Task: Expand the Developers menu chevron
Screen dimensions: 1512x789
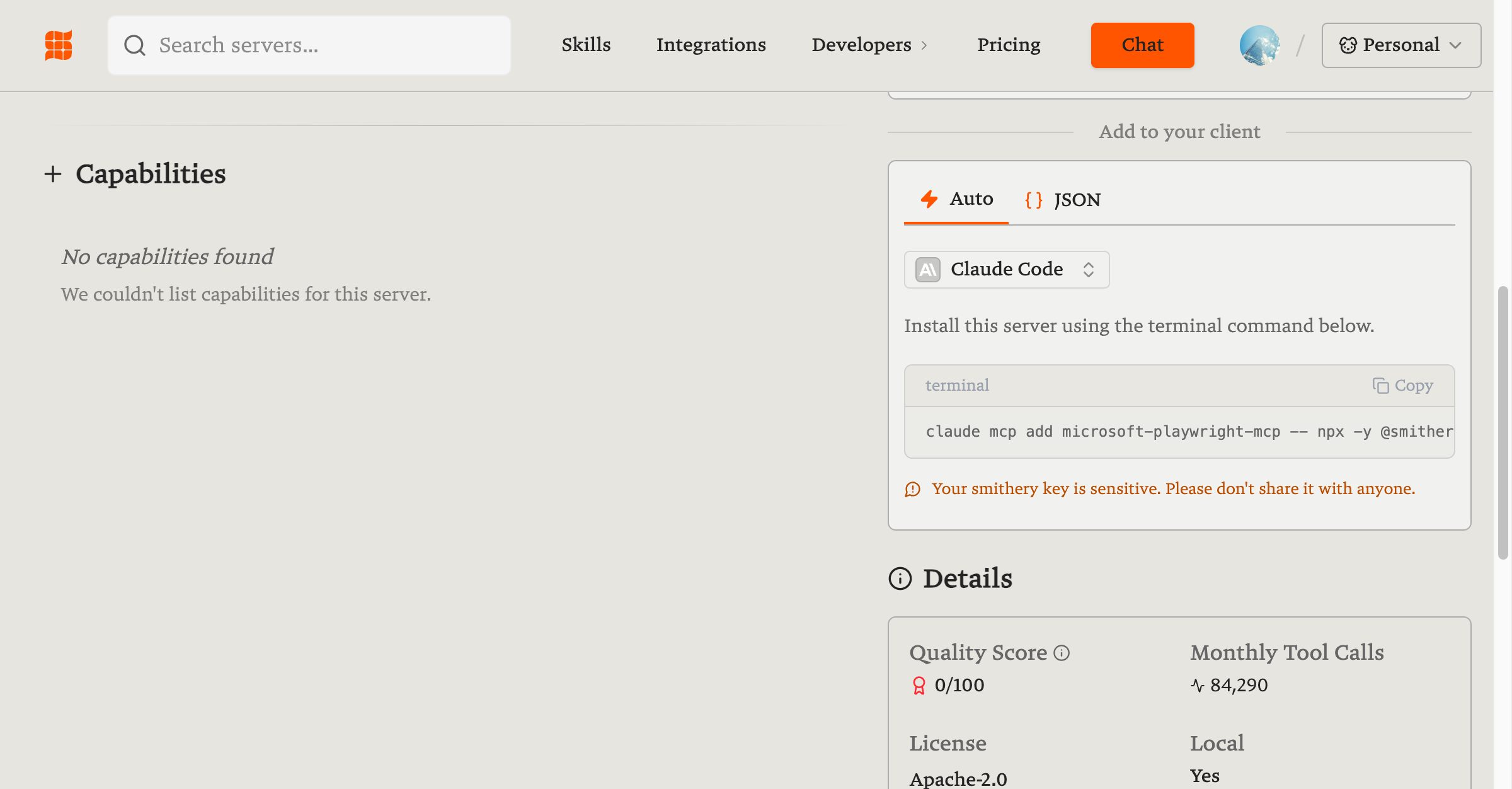Action: click(924, 45)
